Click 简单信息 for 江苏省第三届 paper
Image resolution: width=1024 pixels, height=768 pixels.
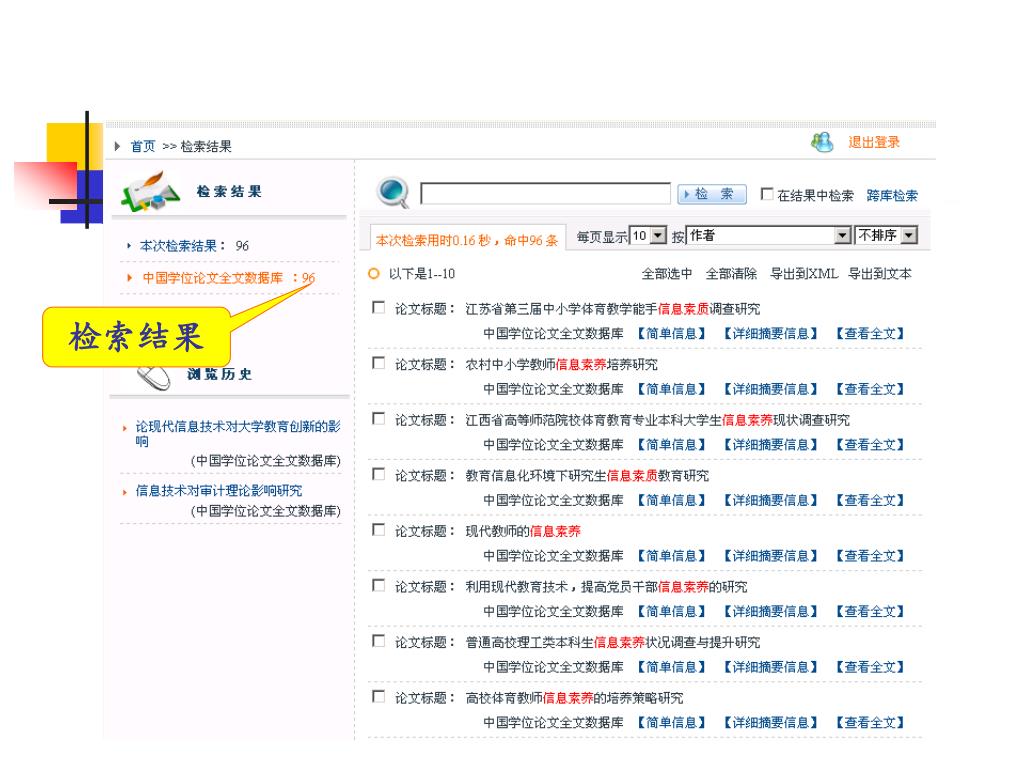[671, 333]
